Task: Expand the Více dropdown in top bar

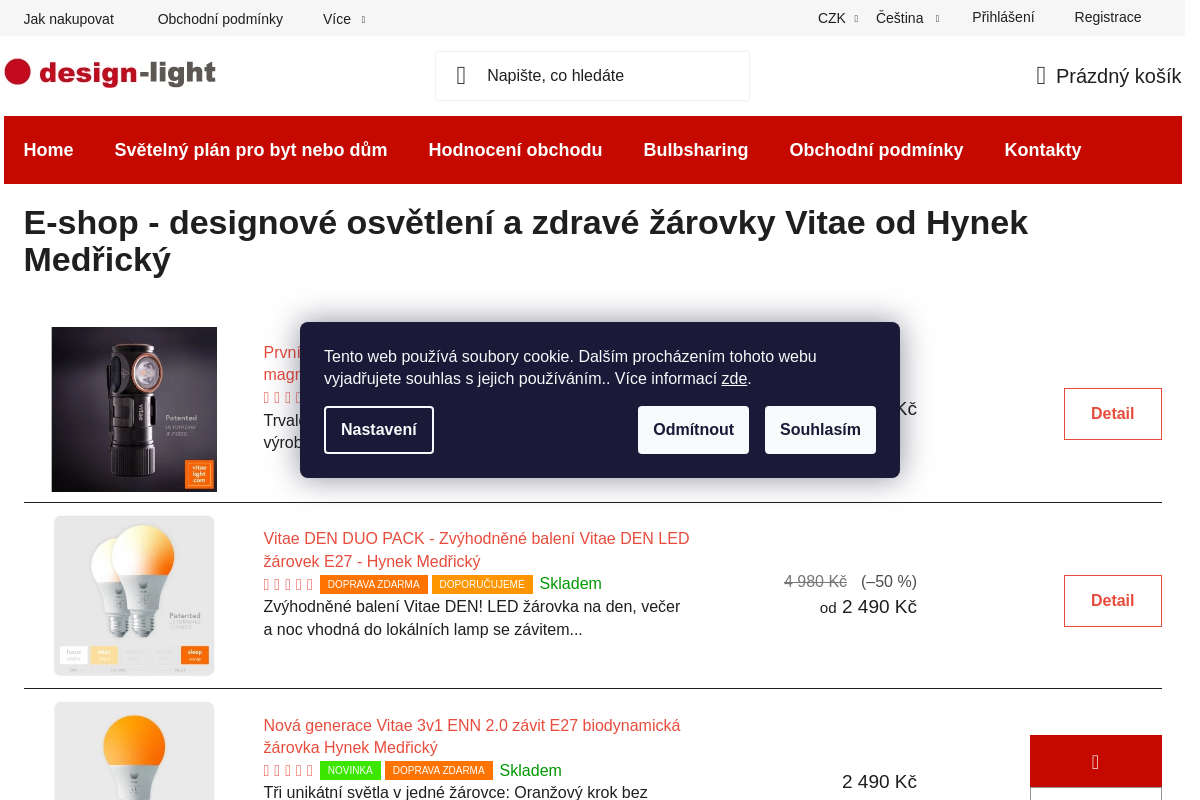Action: click(344, 19)
